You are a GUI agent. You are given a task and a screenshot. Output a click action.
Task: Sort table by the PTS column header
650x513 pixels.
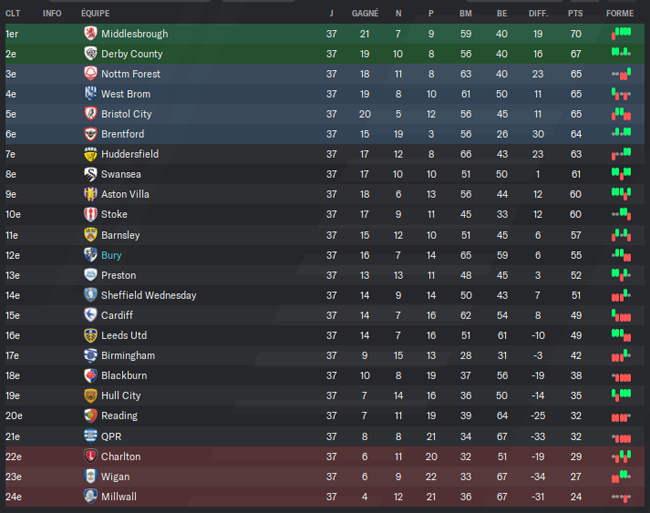[575, 13]
